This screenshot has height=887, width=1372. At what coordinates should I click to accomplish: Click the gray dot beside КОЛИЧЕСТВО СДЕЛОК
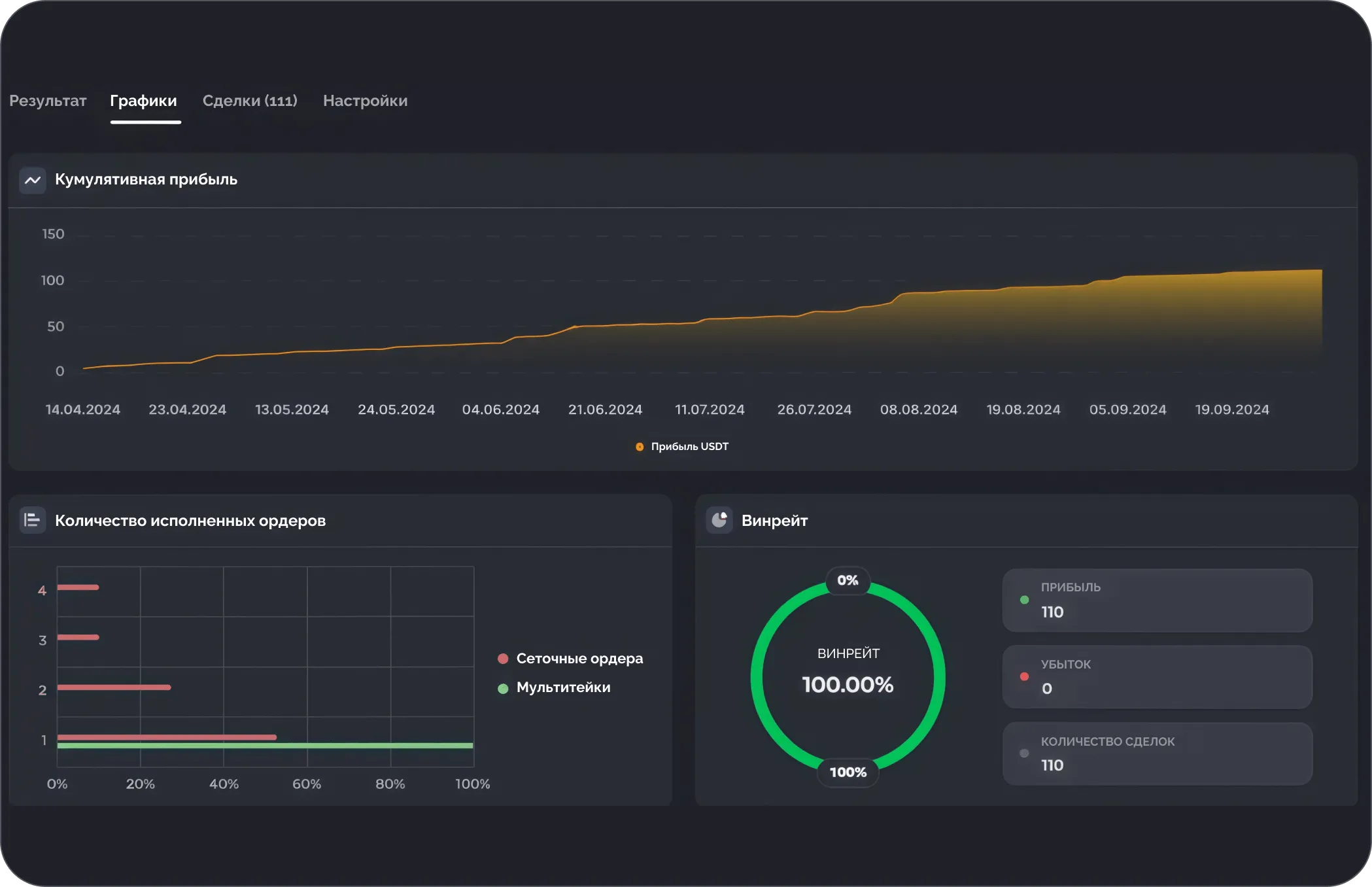coord(1024,754)
